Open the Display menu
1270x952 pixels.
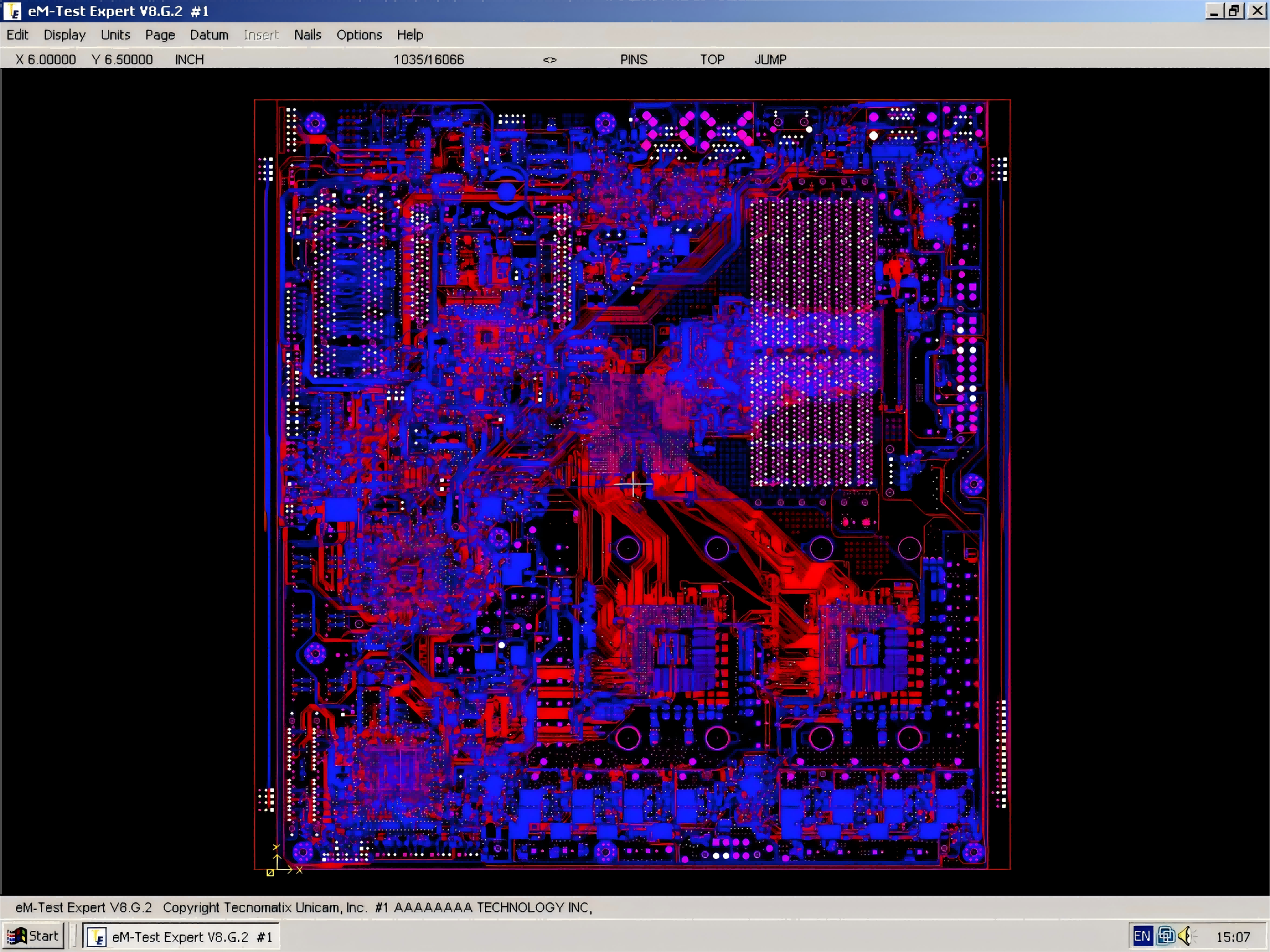click(x=64, y=35)
